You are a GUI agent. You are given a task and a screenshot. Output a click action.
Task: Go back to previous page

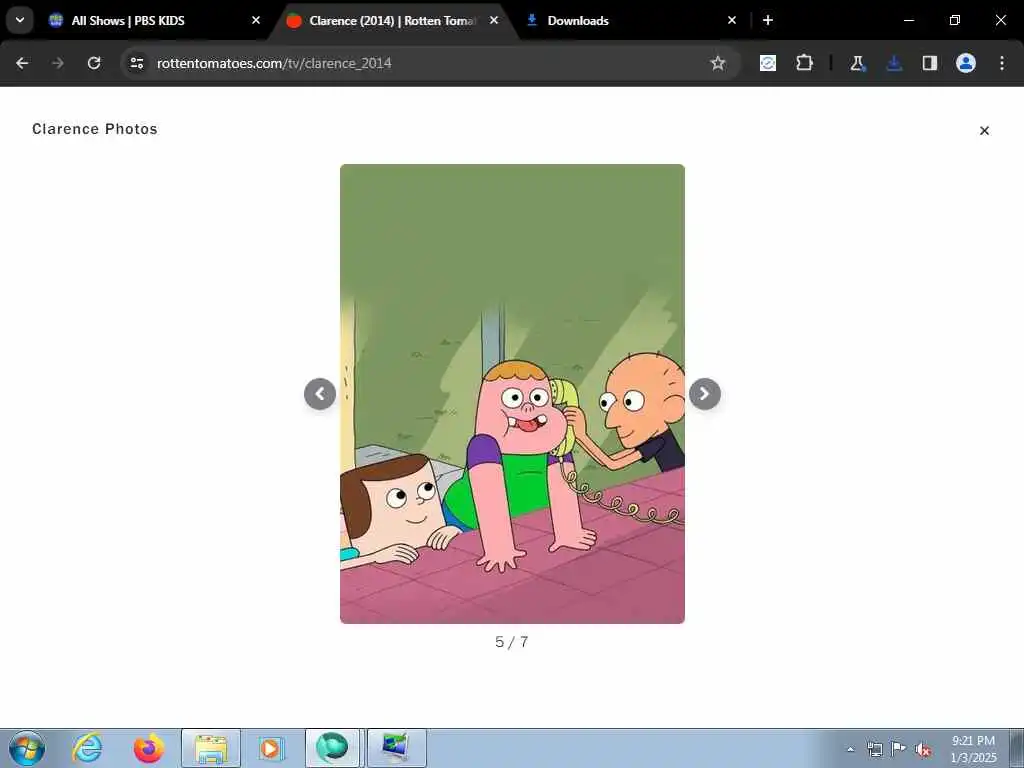pos(22,63)
